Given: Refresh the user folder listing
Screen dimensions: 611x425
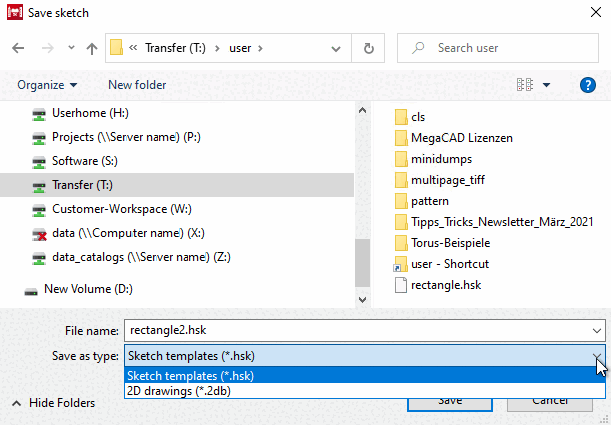Looking at the screenshot, I should [x=368, y=48].
